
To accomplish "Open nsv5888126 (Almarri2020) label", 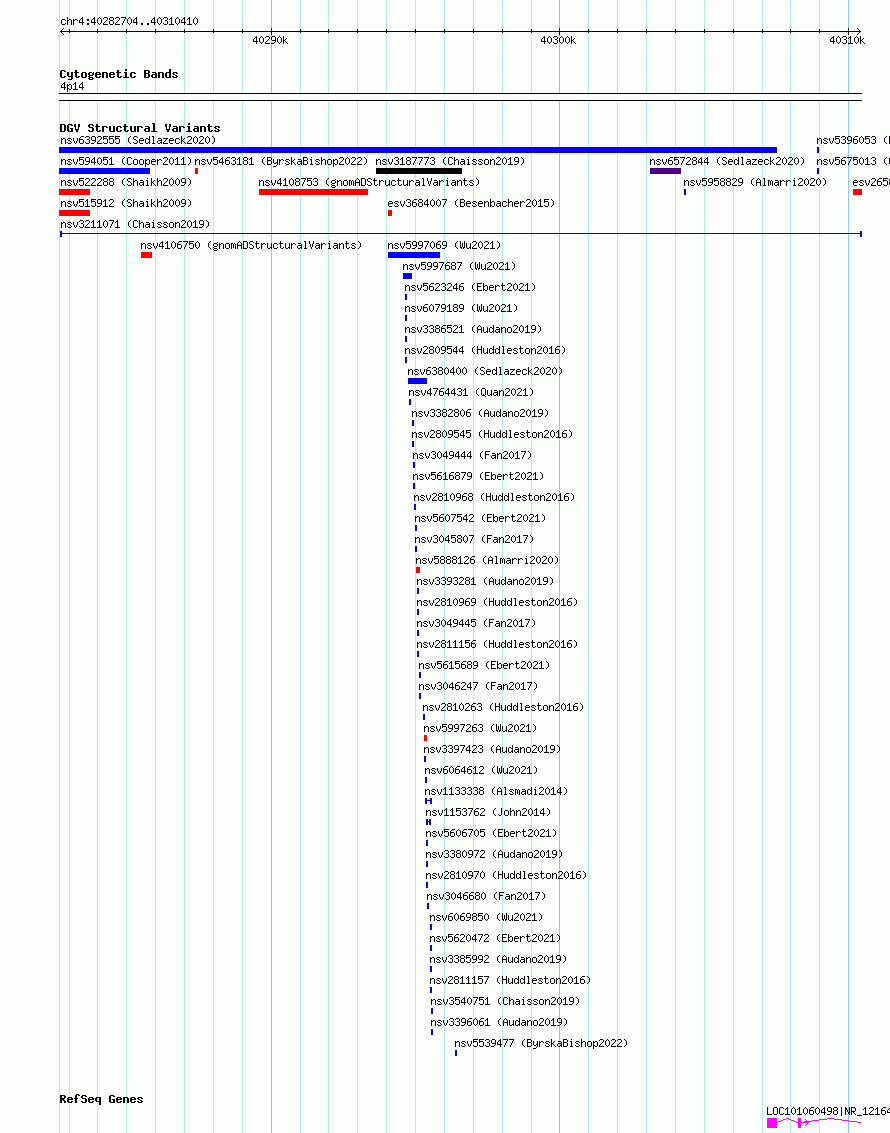I will [x=488, y=559].
